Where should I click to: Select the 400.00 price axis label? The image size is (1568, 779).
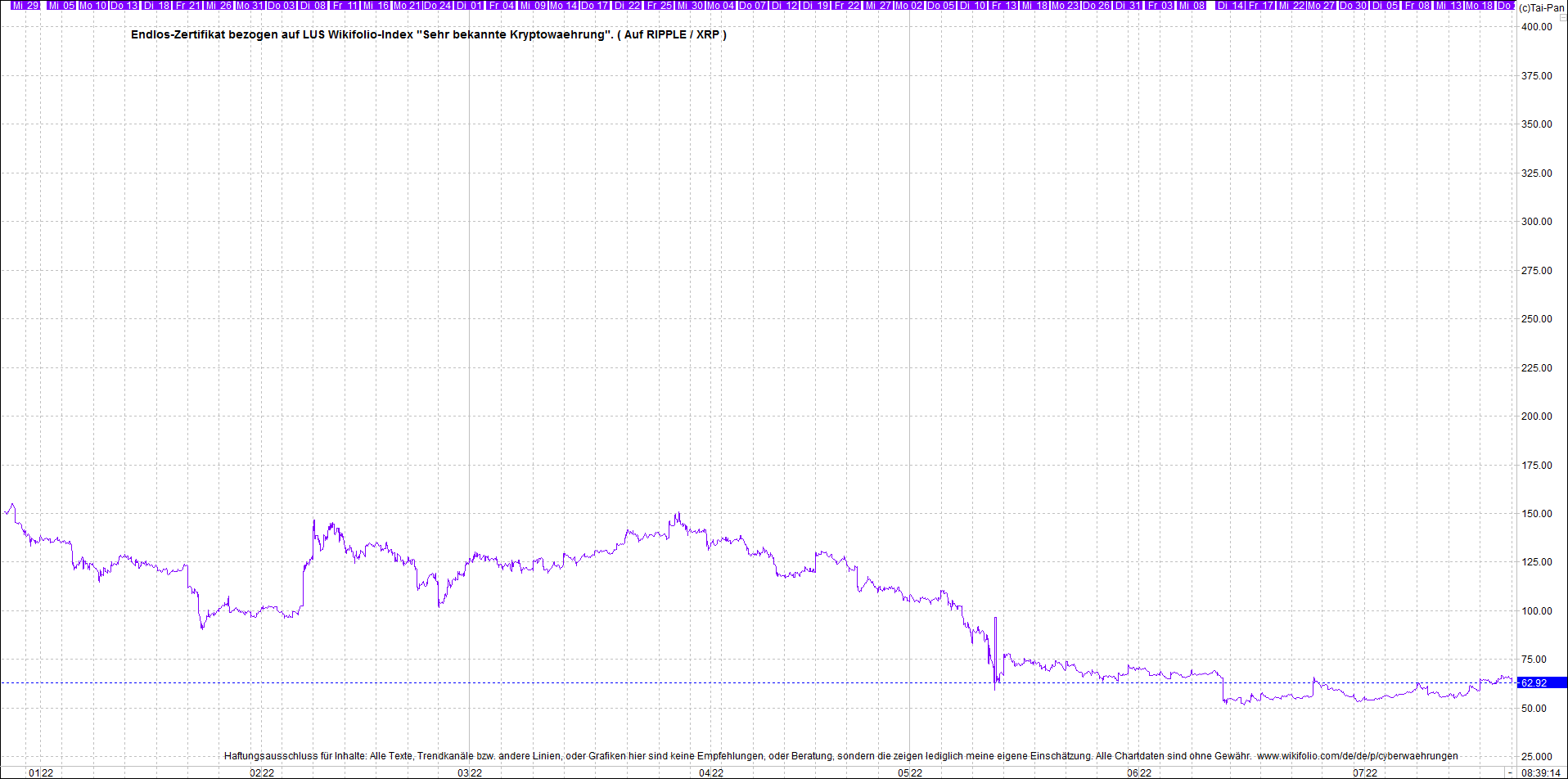(x=1536, y=27)
